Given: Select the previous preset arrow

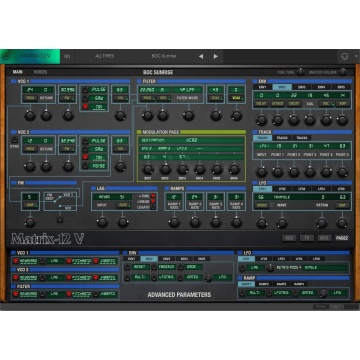Looking at the screenshot, I should 201,56.
